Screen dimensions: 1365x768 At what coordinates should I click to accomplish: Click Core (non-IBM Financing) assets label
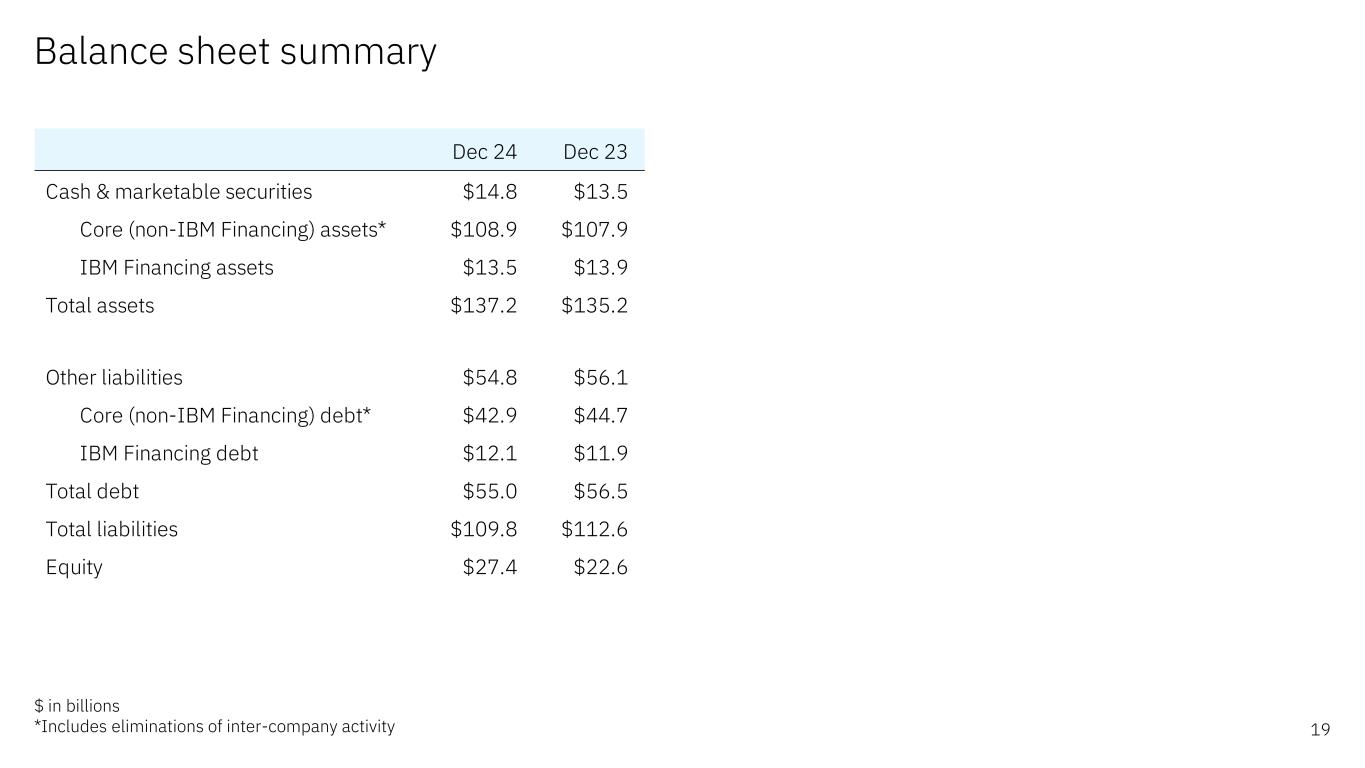[233, 230]
